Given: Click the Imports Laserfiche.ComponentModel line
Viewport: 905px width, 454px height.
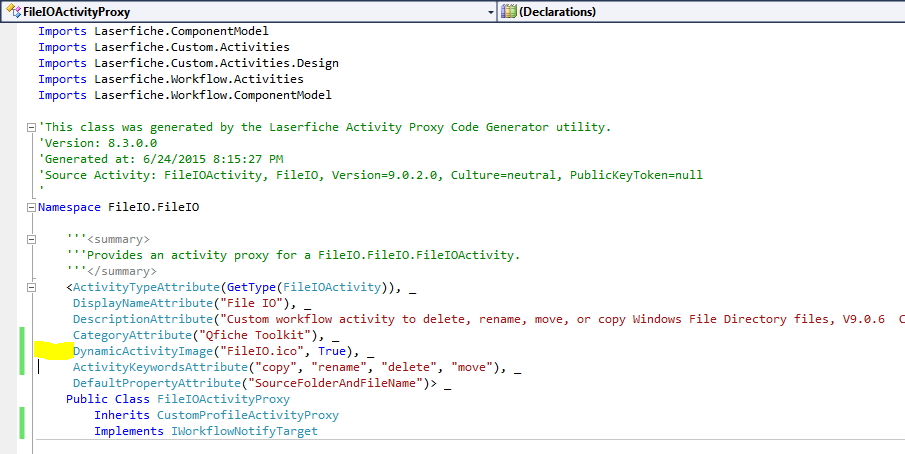Looking at the screenshot, I should click(154, 31).
